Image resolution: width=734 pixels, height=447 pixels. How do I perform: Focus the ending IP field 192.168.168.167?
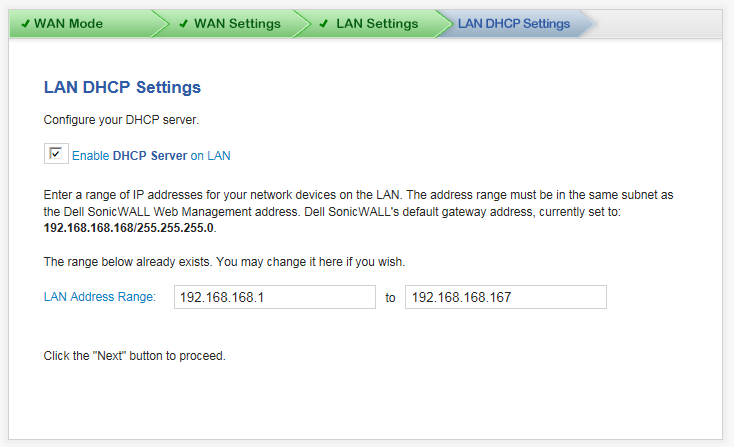point(506,297)
